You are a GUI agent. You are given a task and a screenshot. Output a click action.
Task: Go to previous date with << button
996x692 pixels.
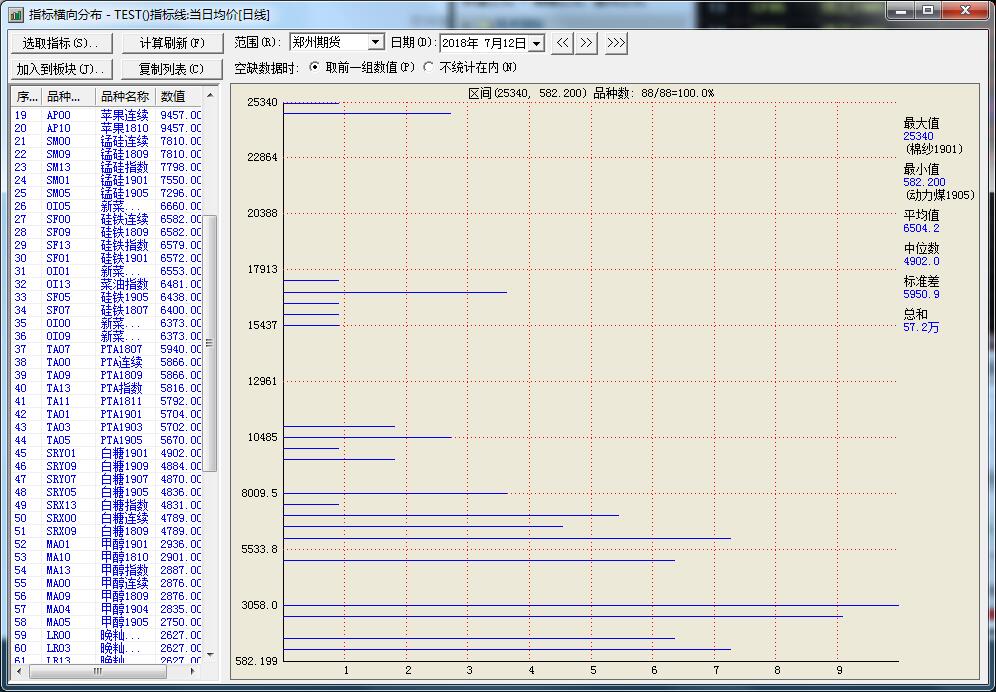[562, 43]
